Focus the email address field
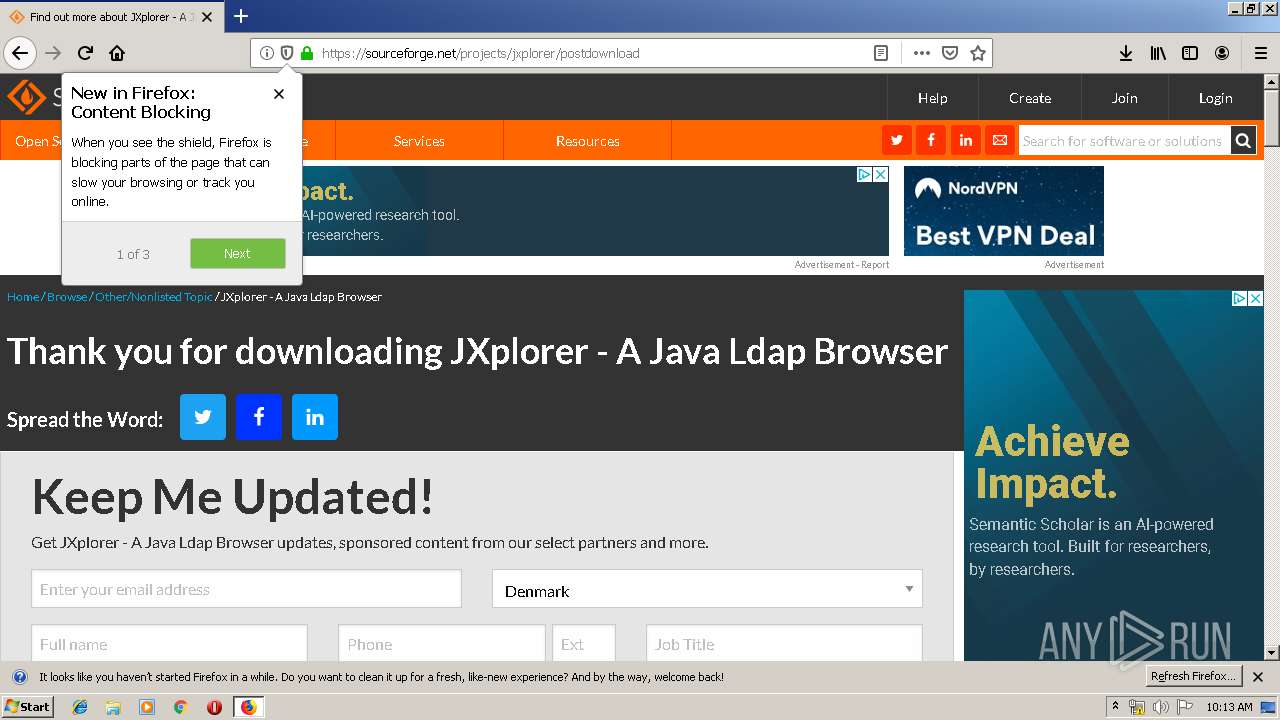 point(246,589)
